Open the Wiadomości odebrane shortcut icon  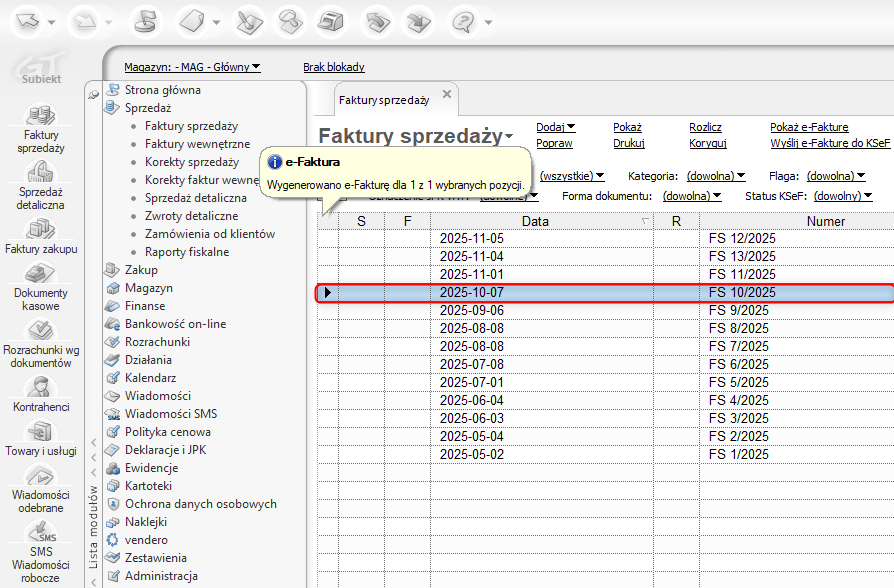coord(40,476)
